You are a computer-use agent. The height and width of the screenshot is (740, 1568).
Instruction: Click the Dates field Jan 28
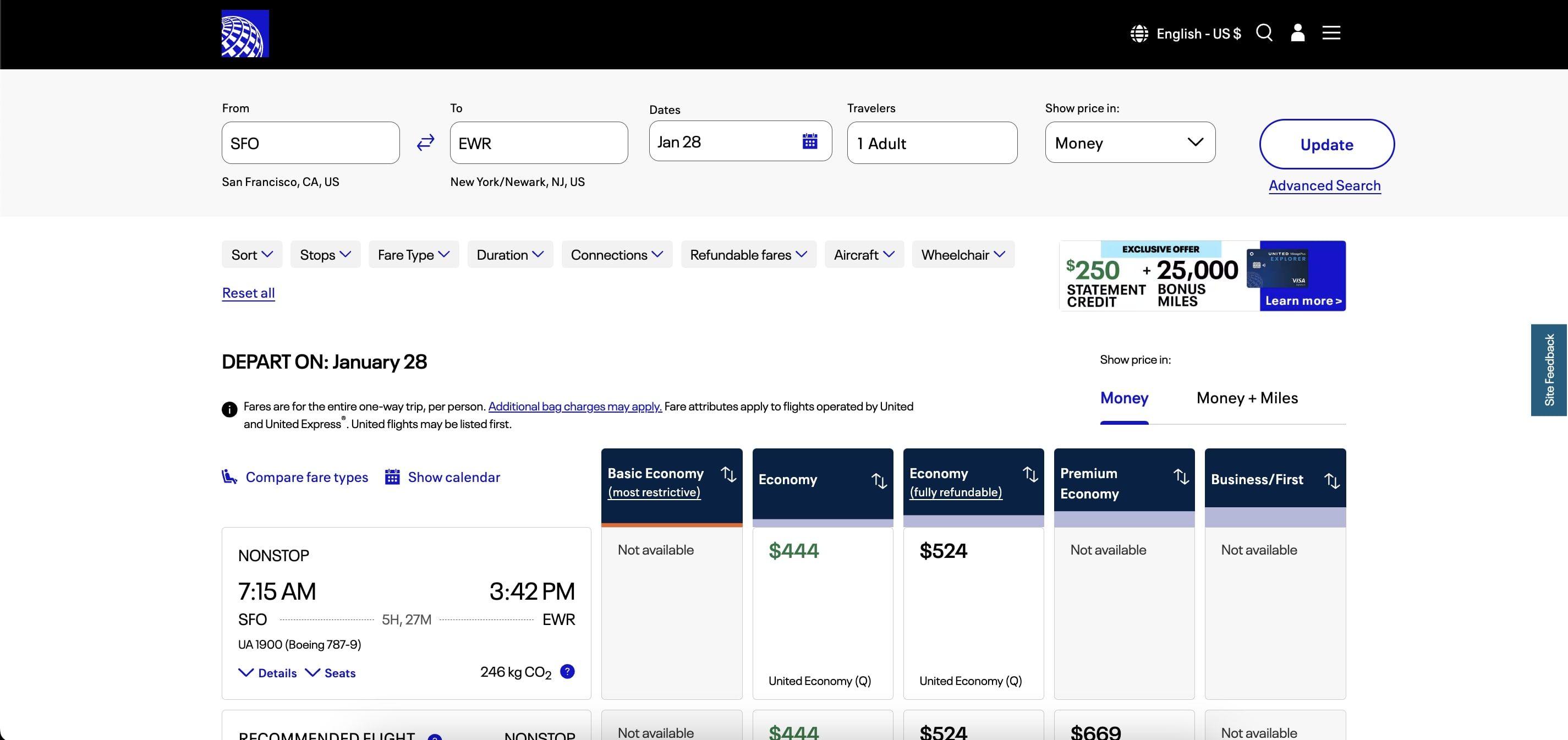pos(740,141)
